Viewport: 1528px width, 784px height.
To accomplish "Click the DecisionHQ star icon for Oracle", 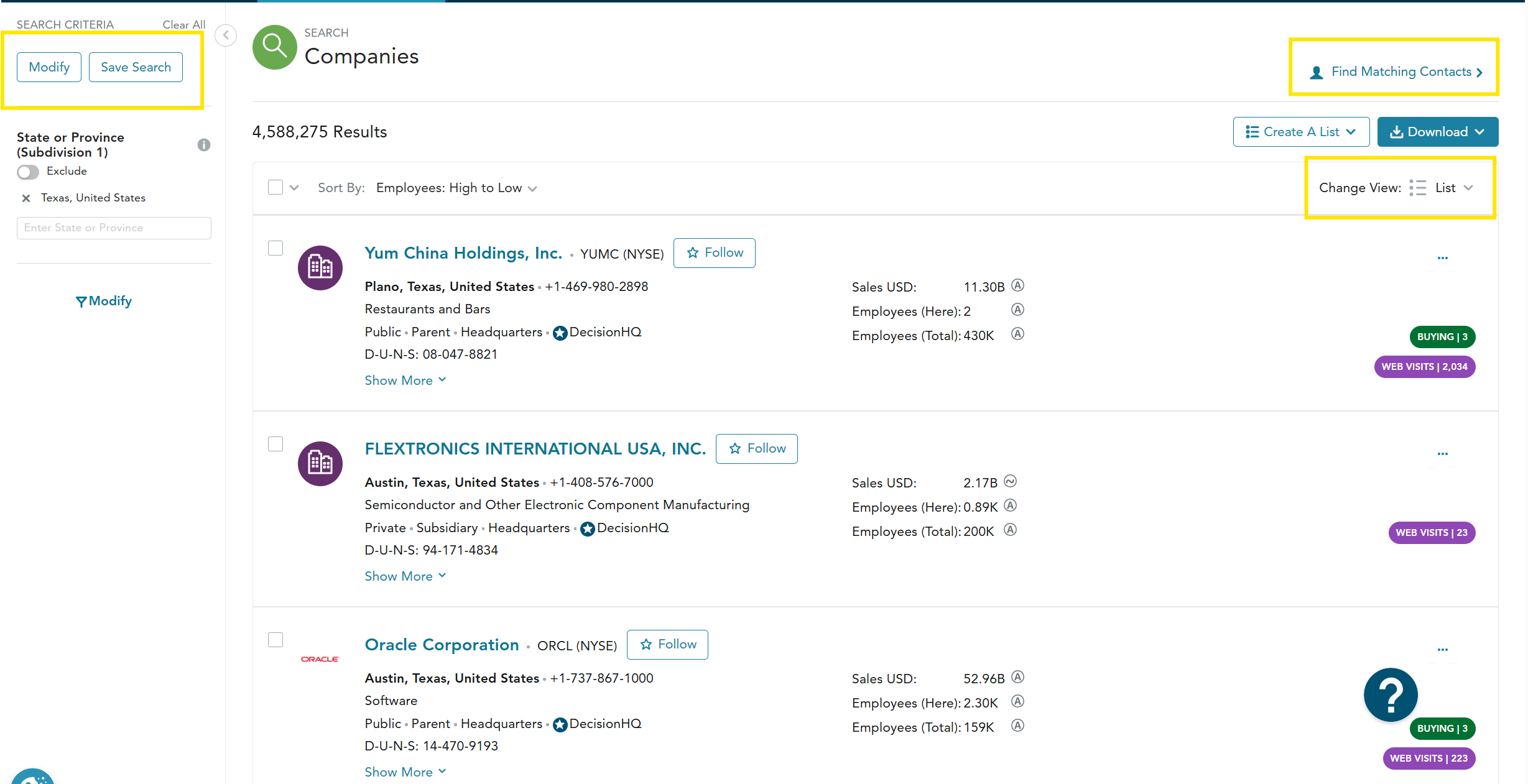I will [x=560, y=725].
